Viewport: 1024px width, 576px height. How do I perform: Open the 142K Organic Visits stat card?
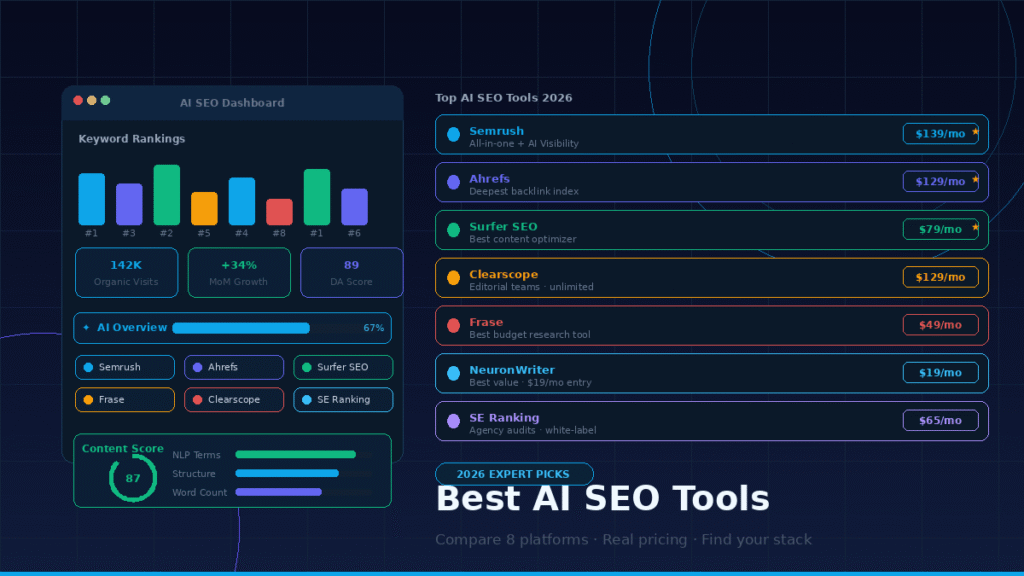(126, 272)
